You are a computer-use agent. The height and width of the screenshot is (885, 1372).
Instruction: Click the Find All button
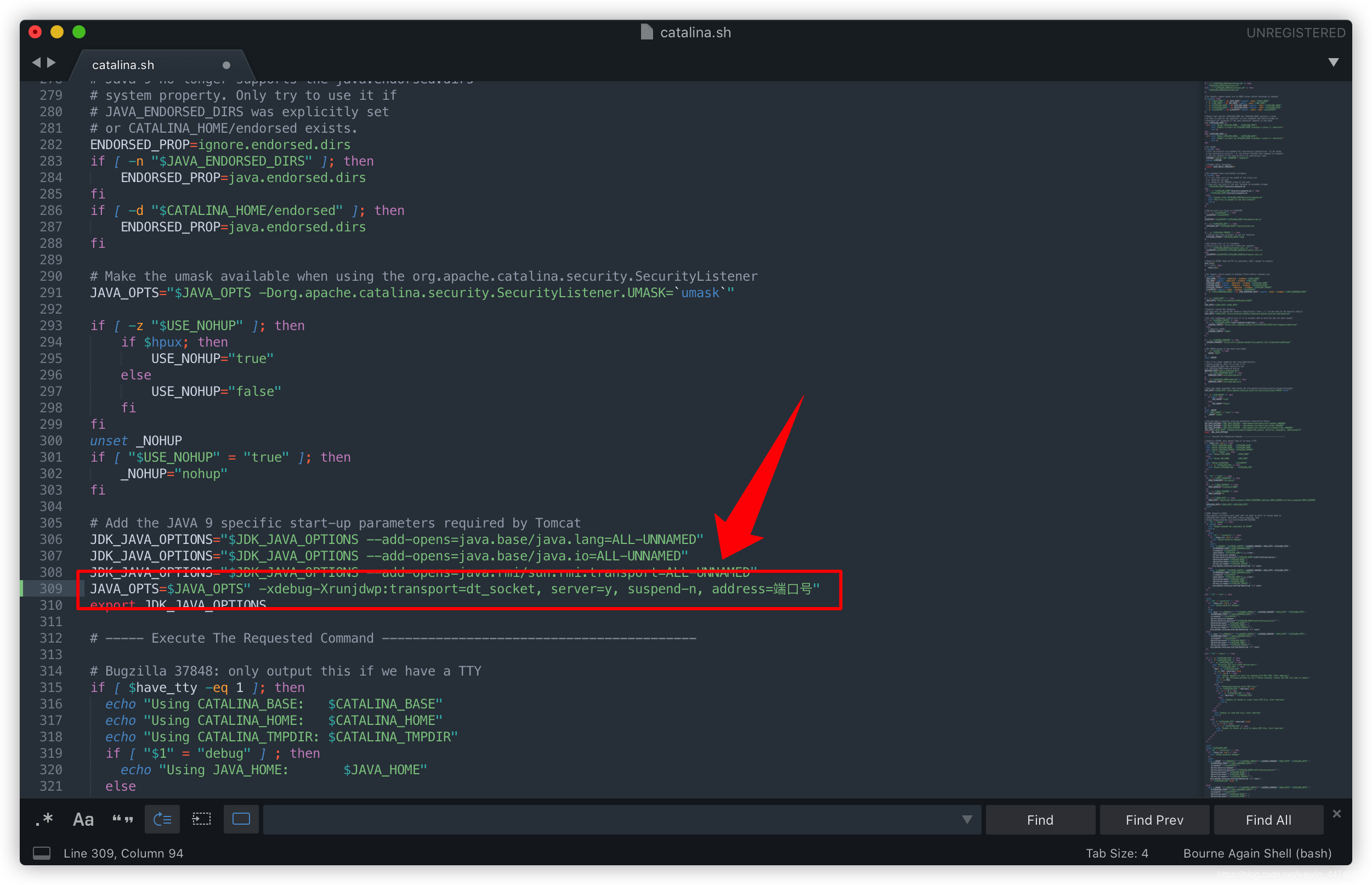coord(1268,820)
